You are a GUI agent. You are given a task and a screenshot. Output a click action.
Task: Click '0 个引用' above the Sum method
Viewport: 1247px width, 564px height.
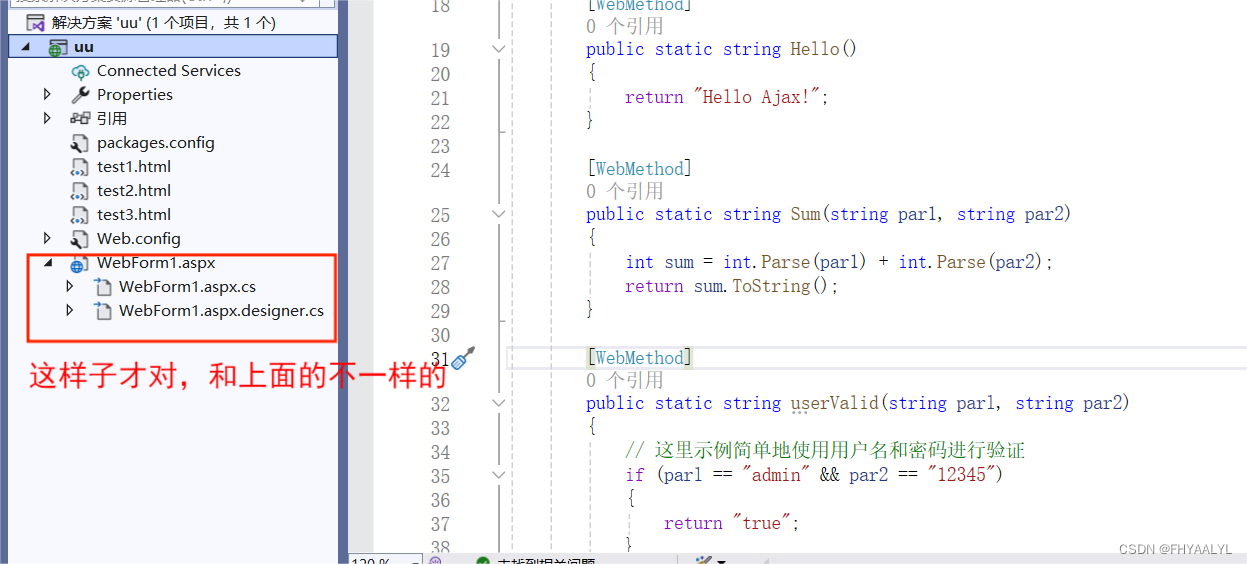tap(625, 191)
